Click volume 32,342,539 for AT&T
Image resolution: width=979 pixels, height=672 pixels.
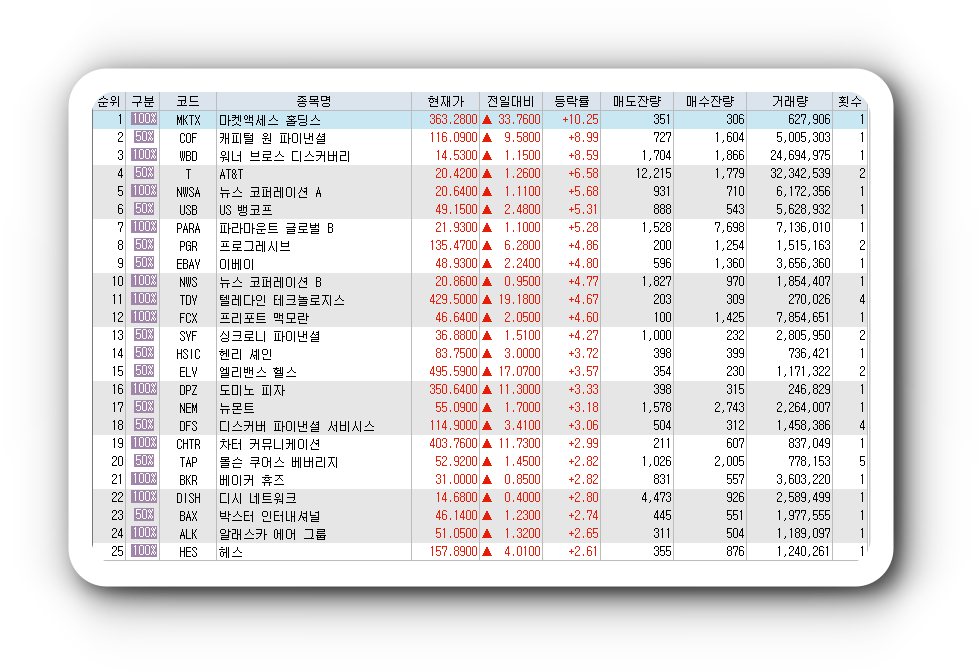(800, 173)
